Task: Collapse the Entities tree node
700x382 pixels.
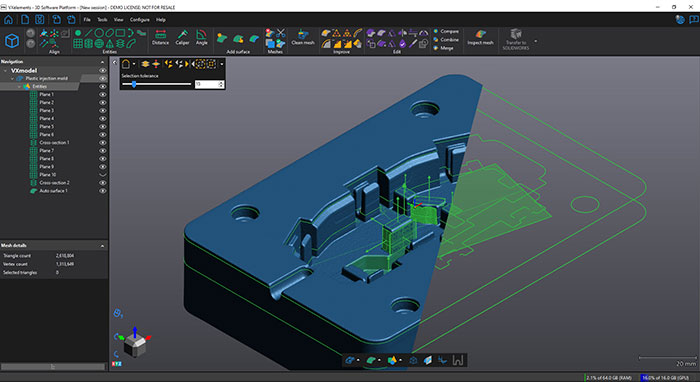Action: pos(20,87)
